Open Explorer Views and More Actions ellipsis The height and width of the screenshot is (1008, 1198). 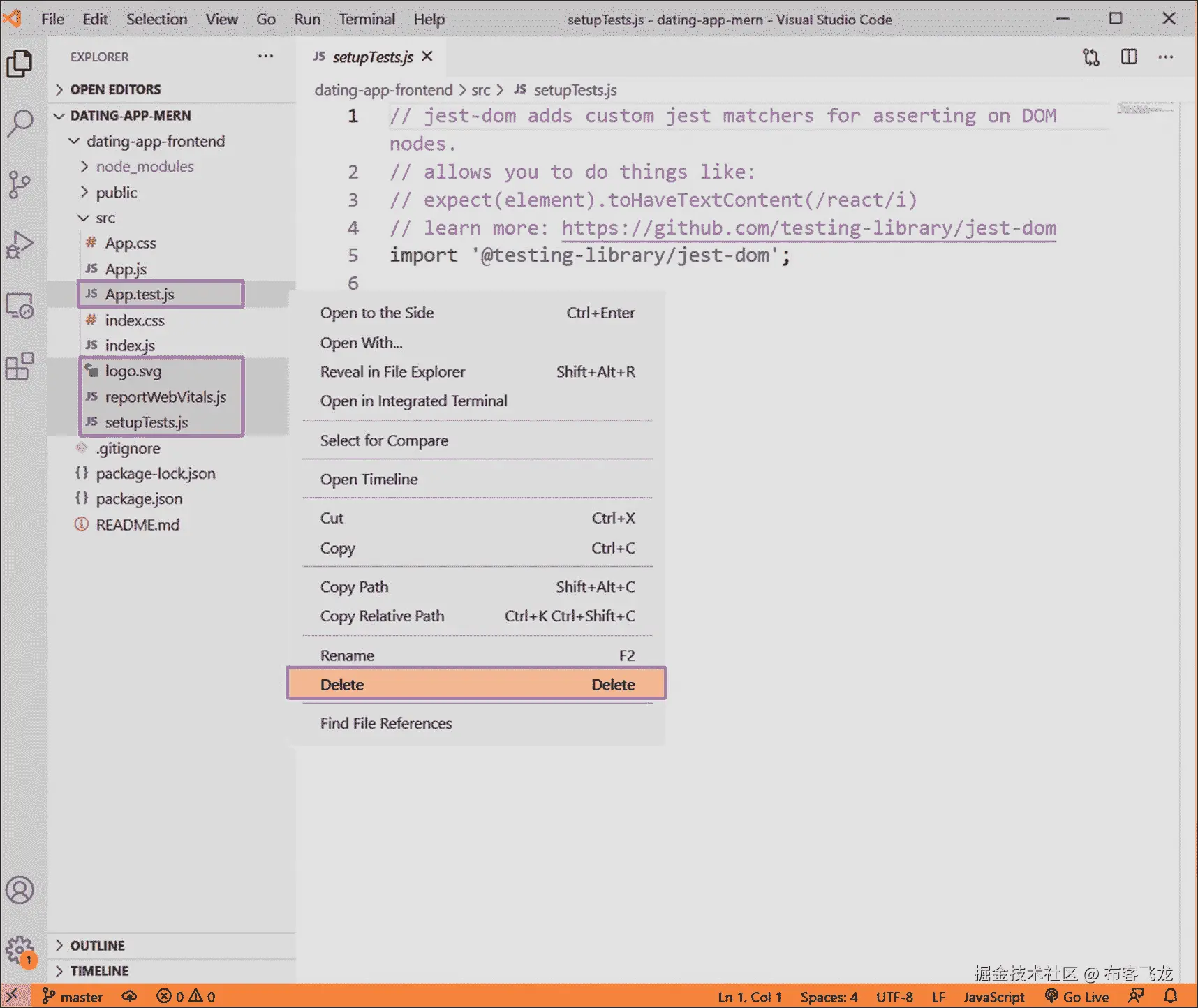pyautogui.click(x=266, y=56)
